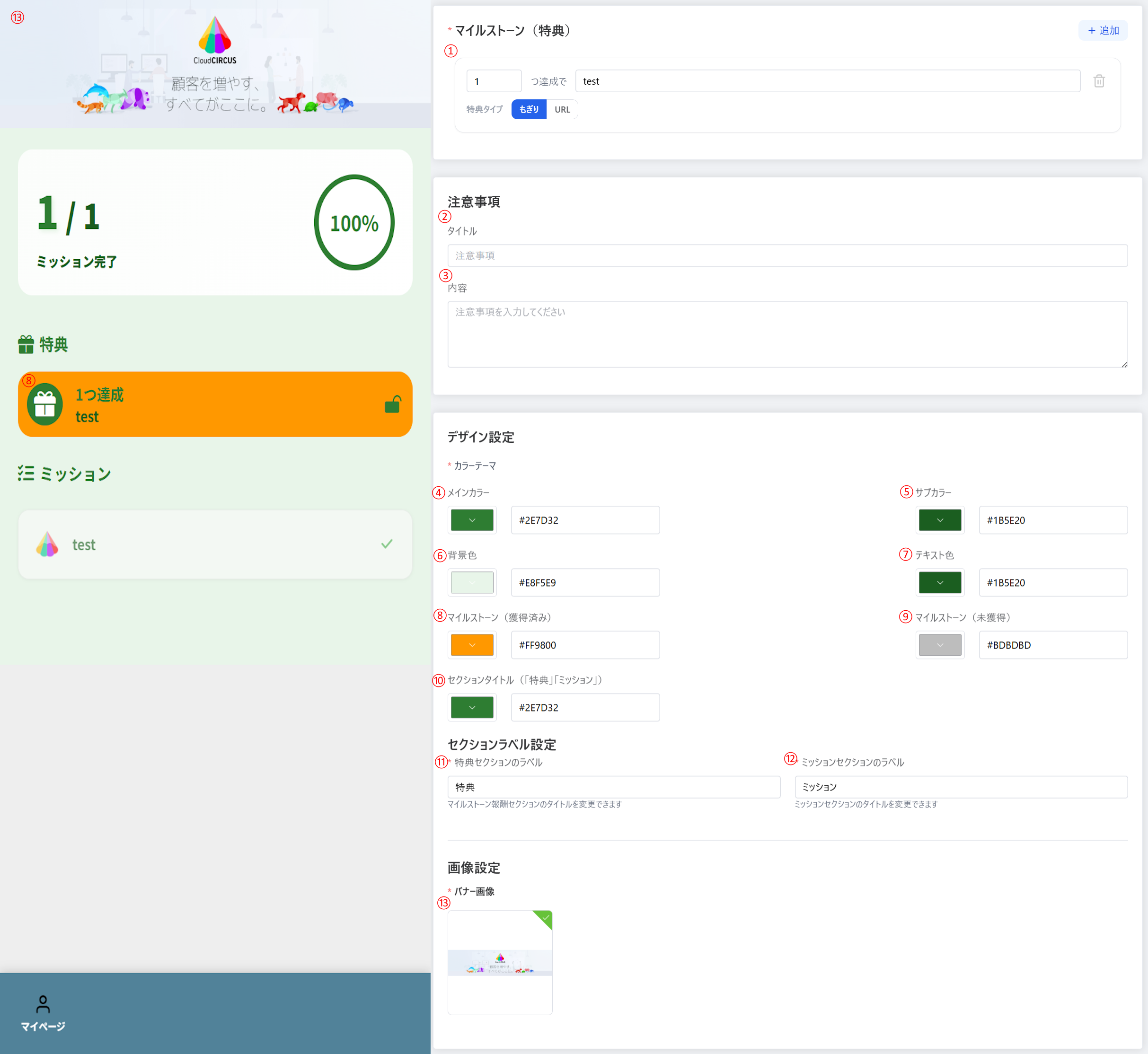Open the テキスト色 color picker dropdown

pos(940,582)
